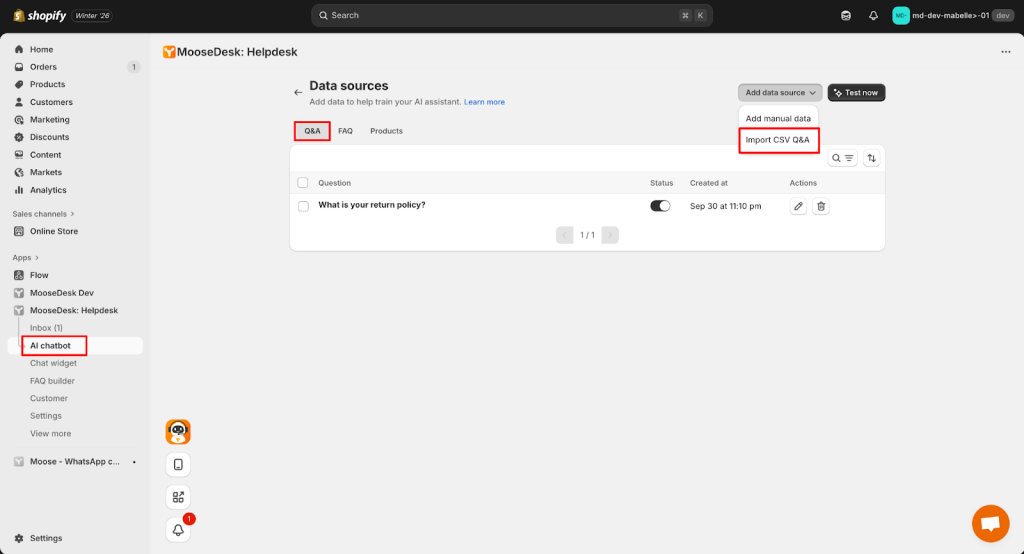Click the trash delete icon in Actions column
The width and height of the screenshot is (1024, 554).
821,206
